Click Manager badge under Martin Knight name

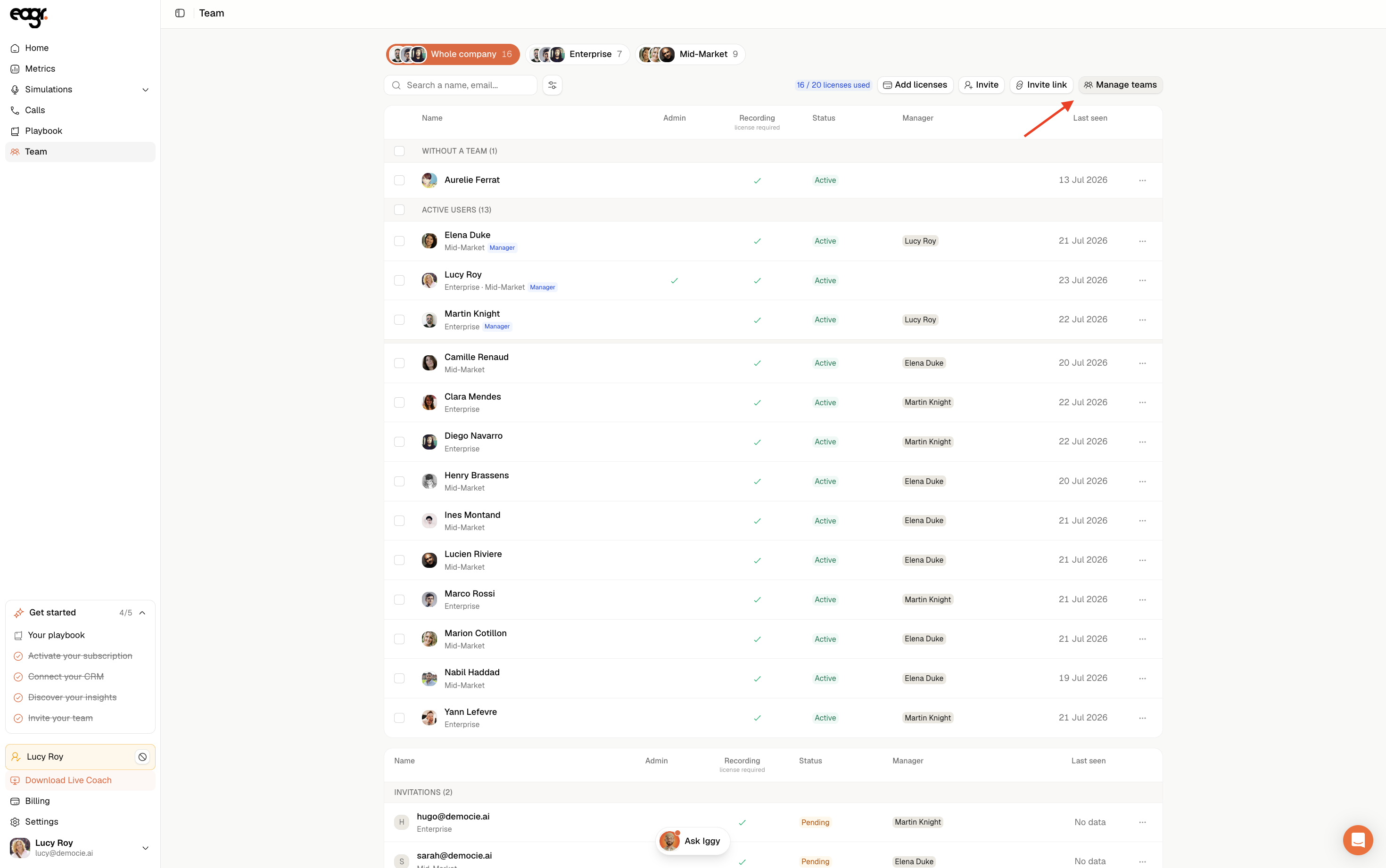click(x=496, y=327)
